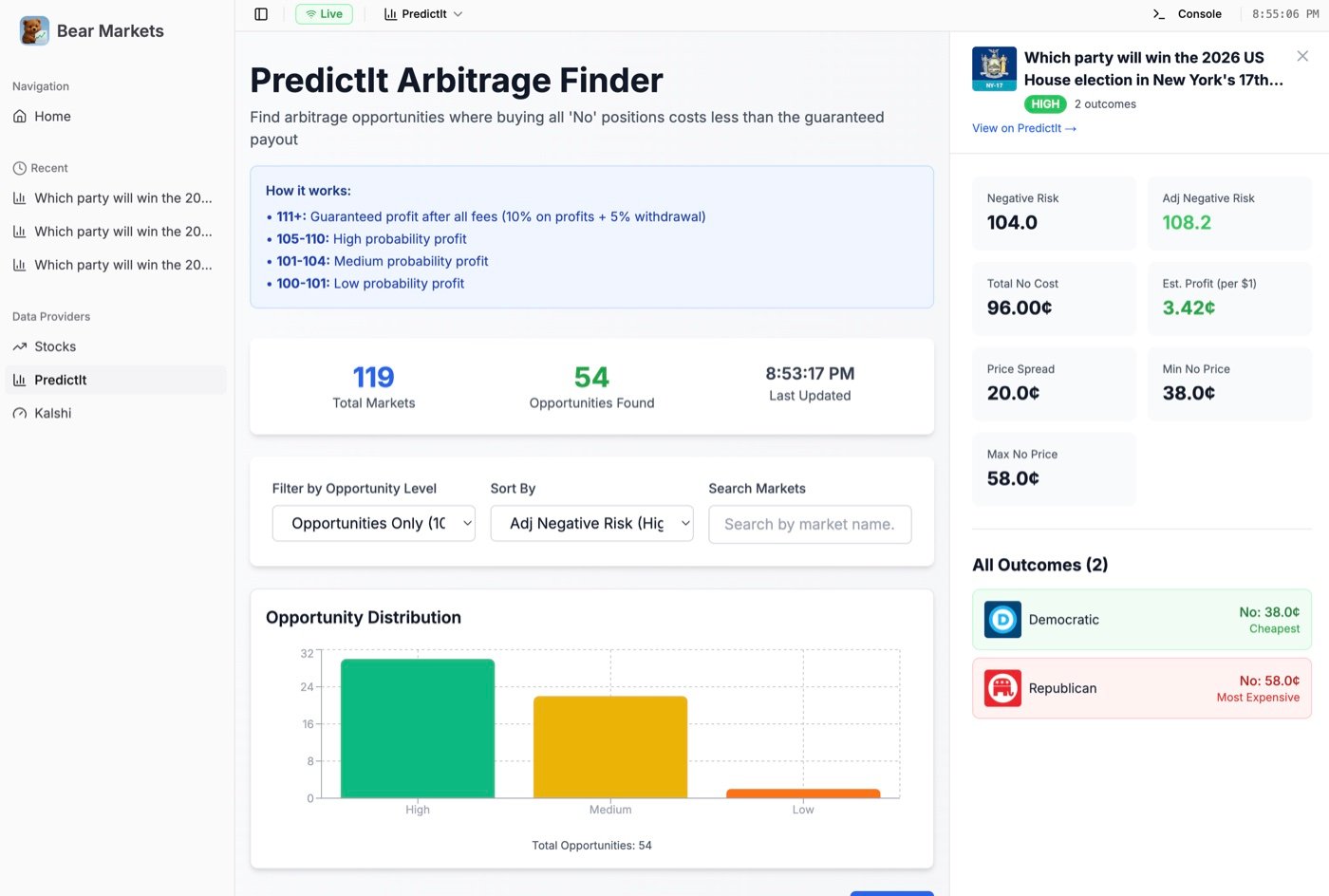
Task: Open the Filter by Opportunity Level dropdown
Action: [x=373, y=523]
